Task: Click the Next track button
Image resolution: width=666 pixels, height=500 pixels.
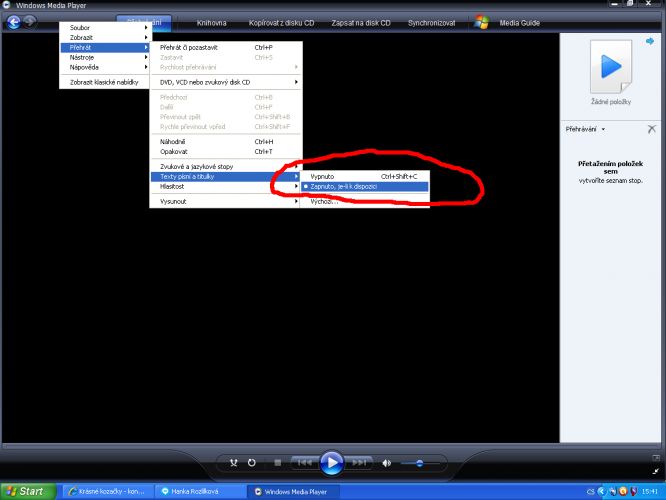Action: [x=359, y=463]
